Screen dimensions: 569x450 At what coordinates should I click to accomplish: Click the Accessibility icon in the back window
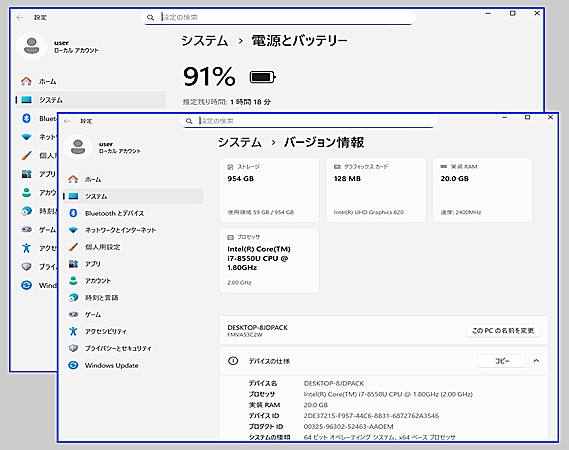[x=26, y=248]
